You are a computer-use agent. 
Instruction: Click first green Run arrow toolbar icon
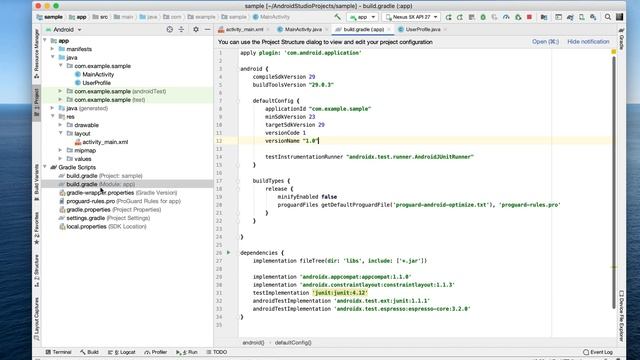pos(449,17)
